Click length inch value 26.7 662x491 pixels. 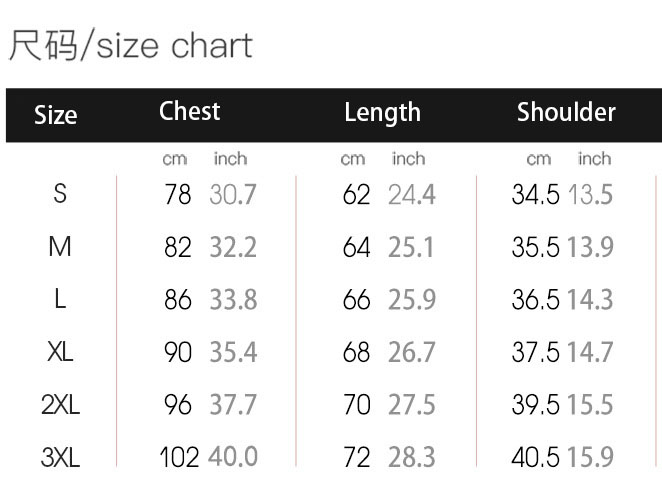point(412,352)
